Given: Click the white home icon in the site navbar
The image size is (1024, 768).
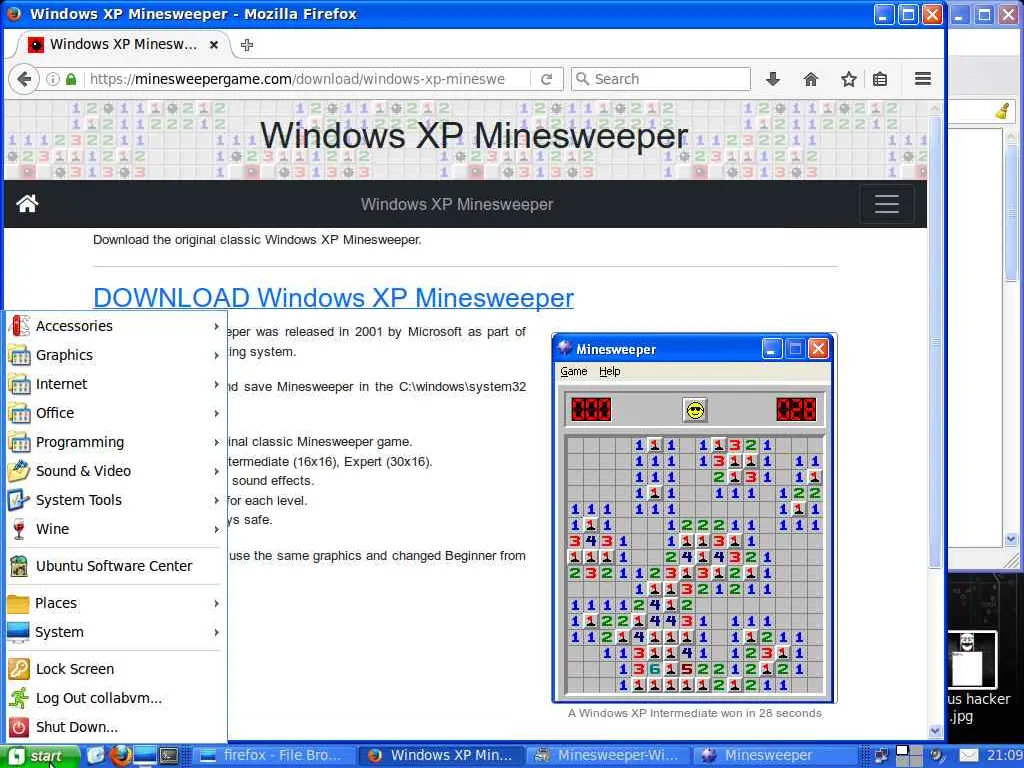Looking at the screenshot, I should 27,204.
